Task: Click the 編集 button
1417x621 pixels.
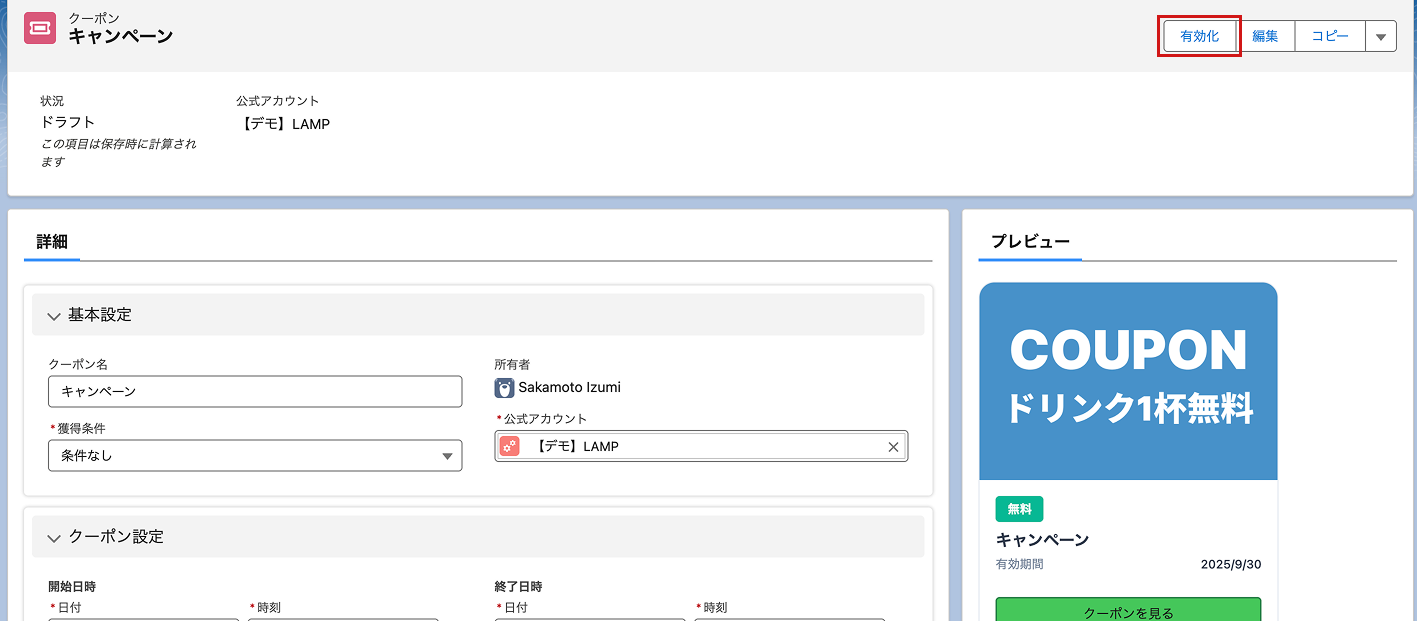Action: [x=1265, y=36]
